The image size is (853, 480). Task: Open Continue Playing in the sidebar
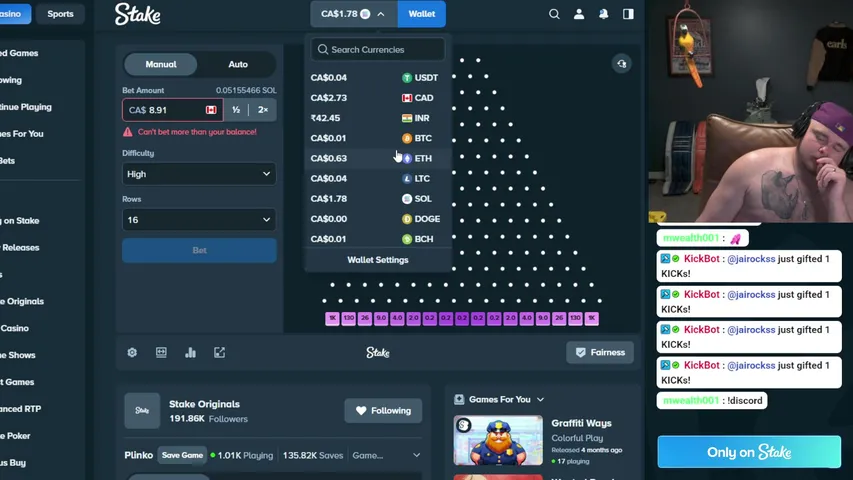[26, 107]
